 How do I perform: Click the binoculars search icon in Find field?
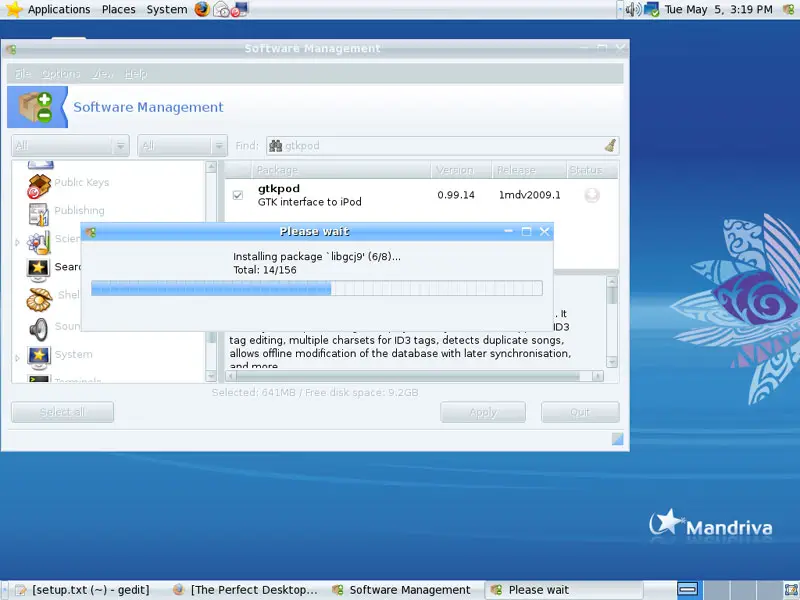tap(276, 146)
